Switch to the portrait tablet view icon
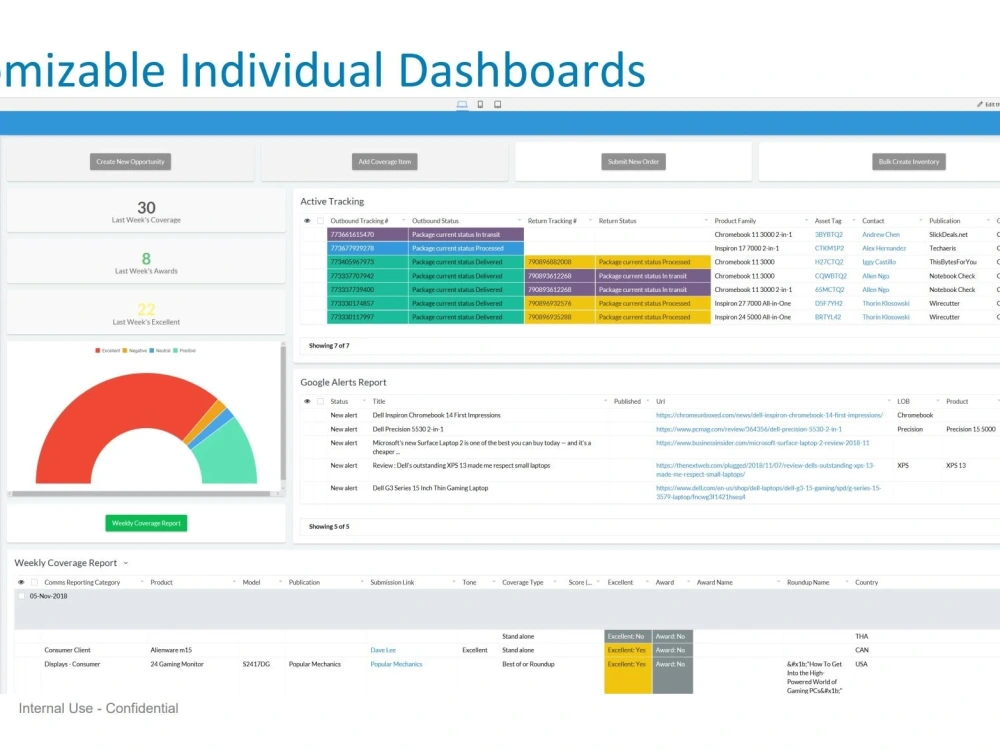The height and width of the screenshot is (750, 1000). click(480, 104)
